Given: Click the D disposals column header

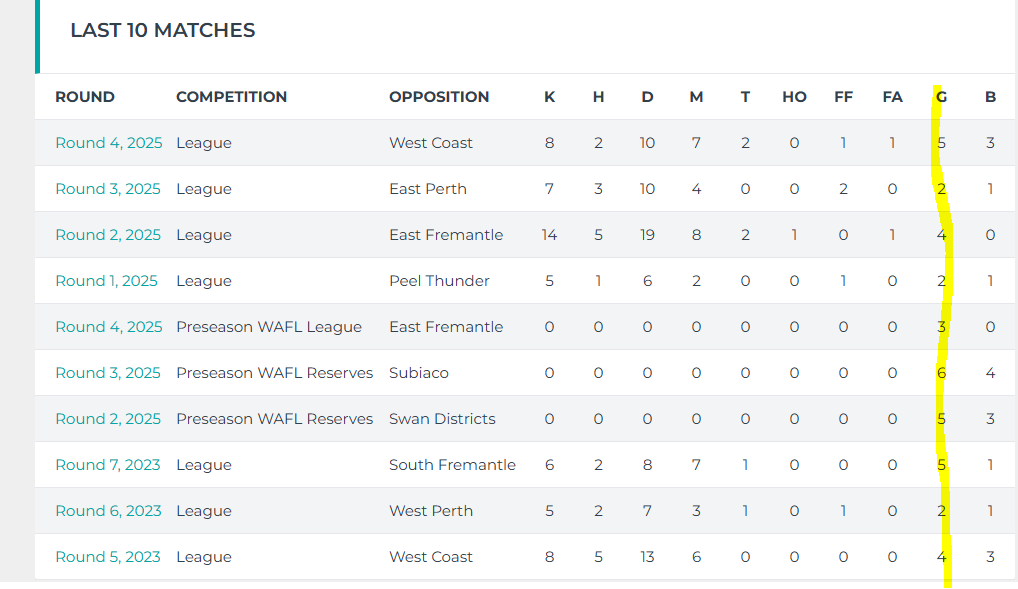Looking at the screenshot, I should pyautogui.click(x=647, y=97).
